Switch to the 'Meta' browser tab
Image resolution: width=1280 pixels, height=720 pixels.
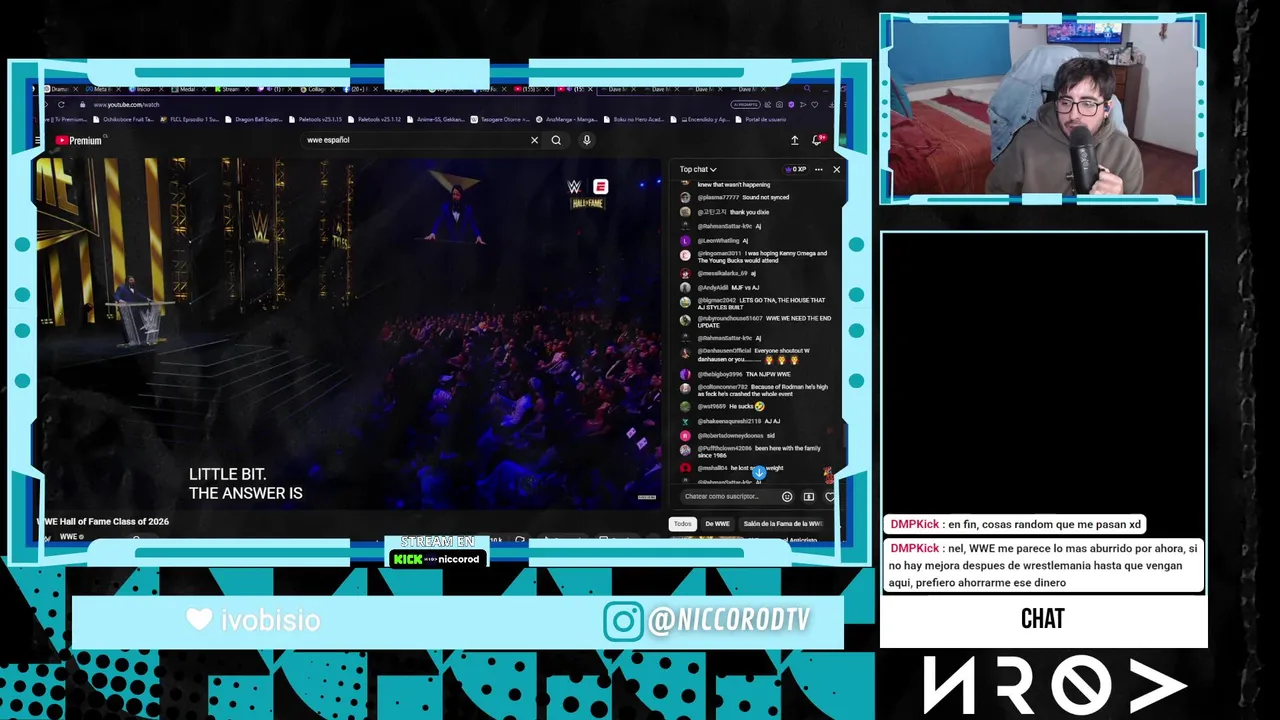point(103,89)
